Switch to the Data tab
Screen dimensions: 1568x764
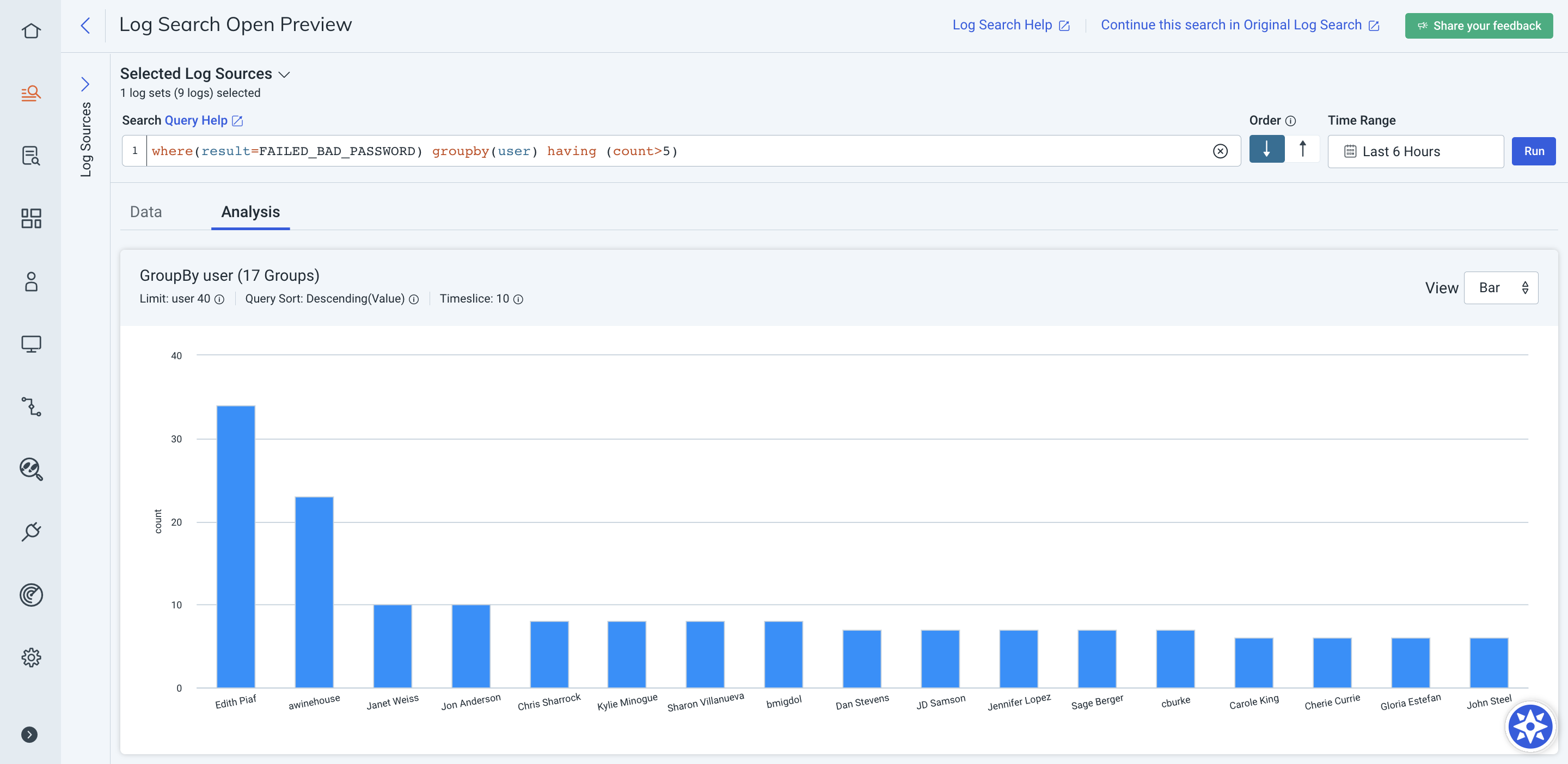tap(146, 212)
